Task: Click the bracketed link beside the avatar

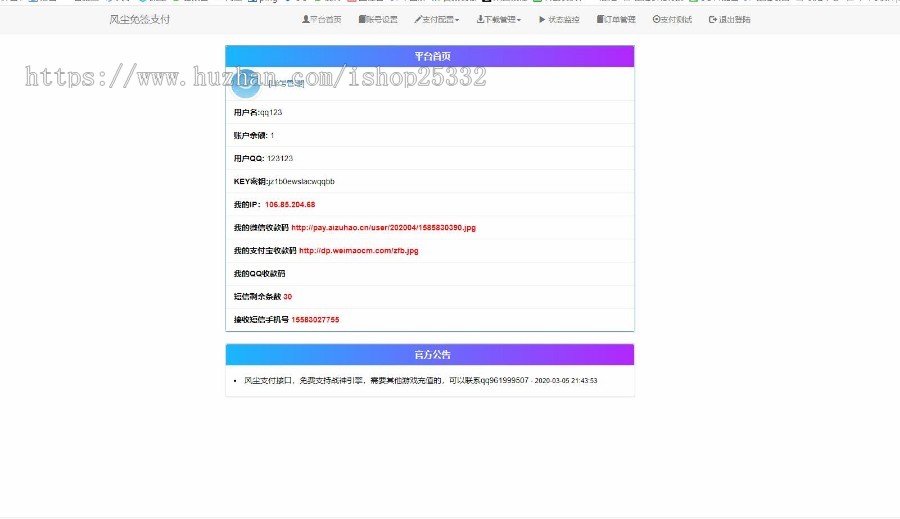Action: click(x=286, y=84)
